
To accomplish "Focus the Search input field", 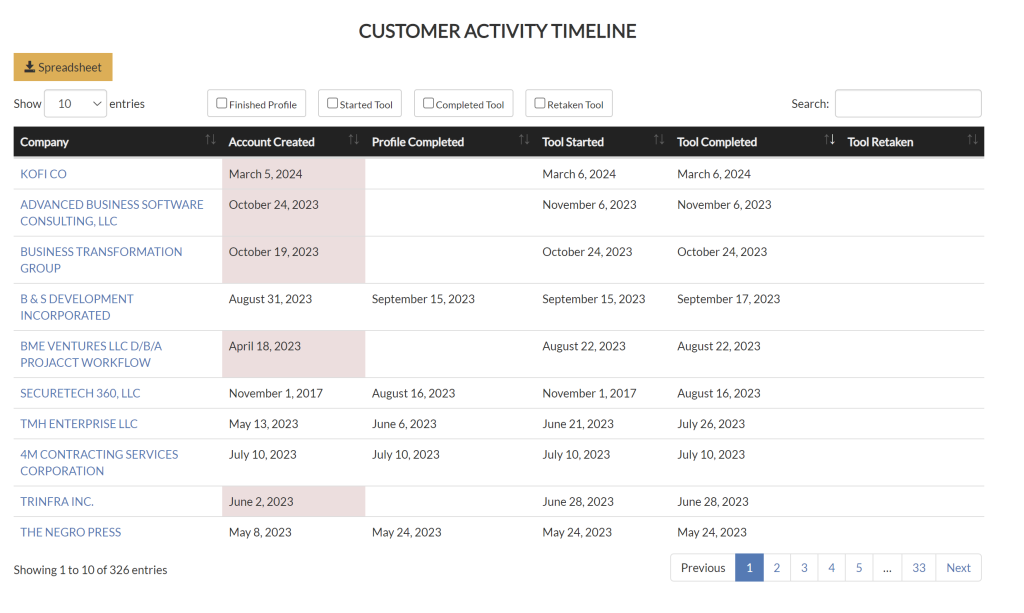I will (x=908, y=103).
